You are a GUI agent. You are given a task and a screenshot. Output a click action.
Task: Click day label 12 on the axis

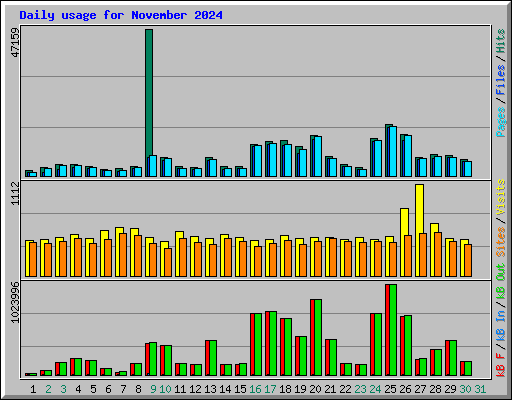(195, 389)
